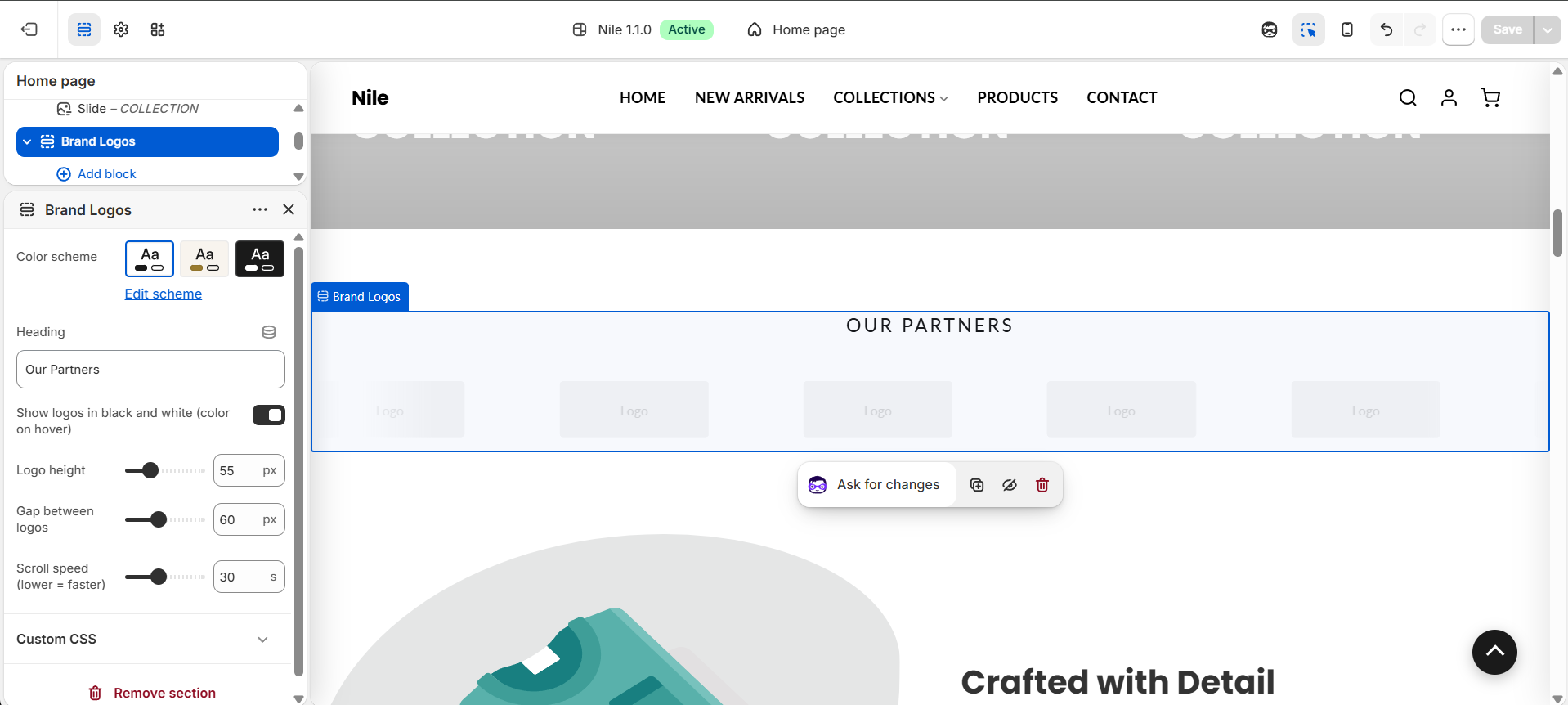Select the beige color scheme swatch
The width and height of the screenshot is (1568, 705).
(x=204, y=258)
